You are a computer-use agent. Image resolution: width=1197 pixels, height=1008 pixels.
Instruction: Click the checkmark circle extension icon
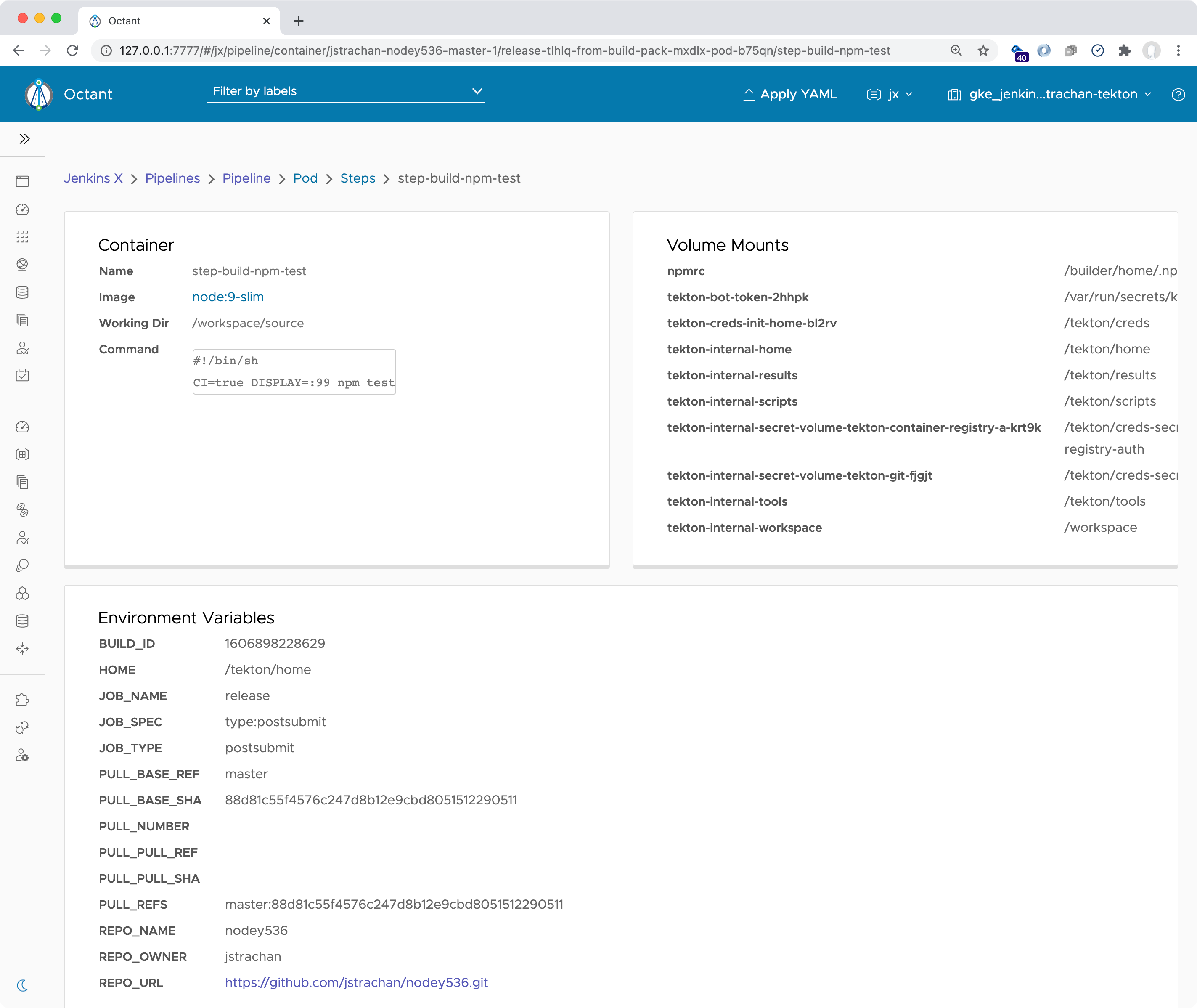click(1098, 50)
